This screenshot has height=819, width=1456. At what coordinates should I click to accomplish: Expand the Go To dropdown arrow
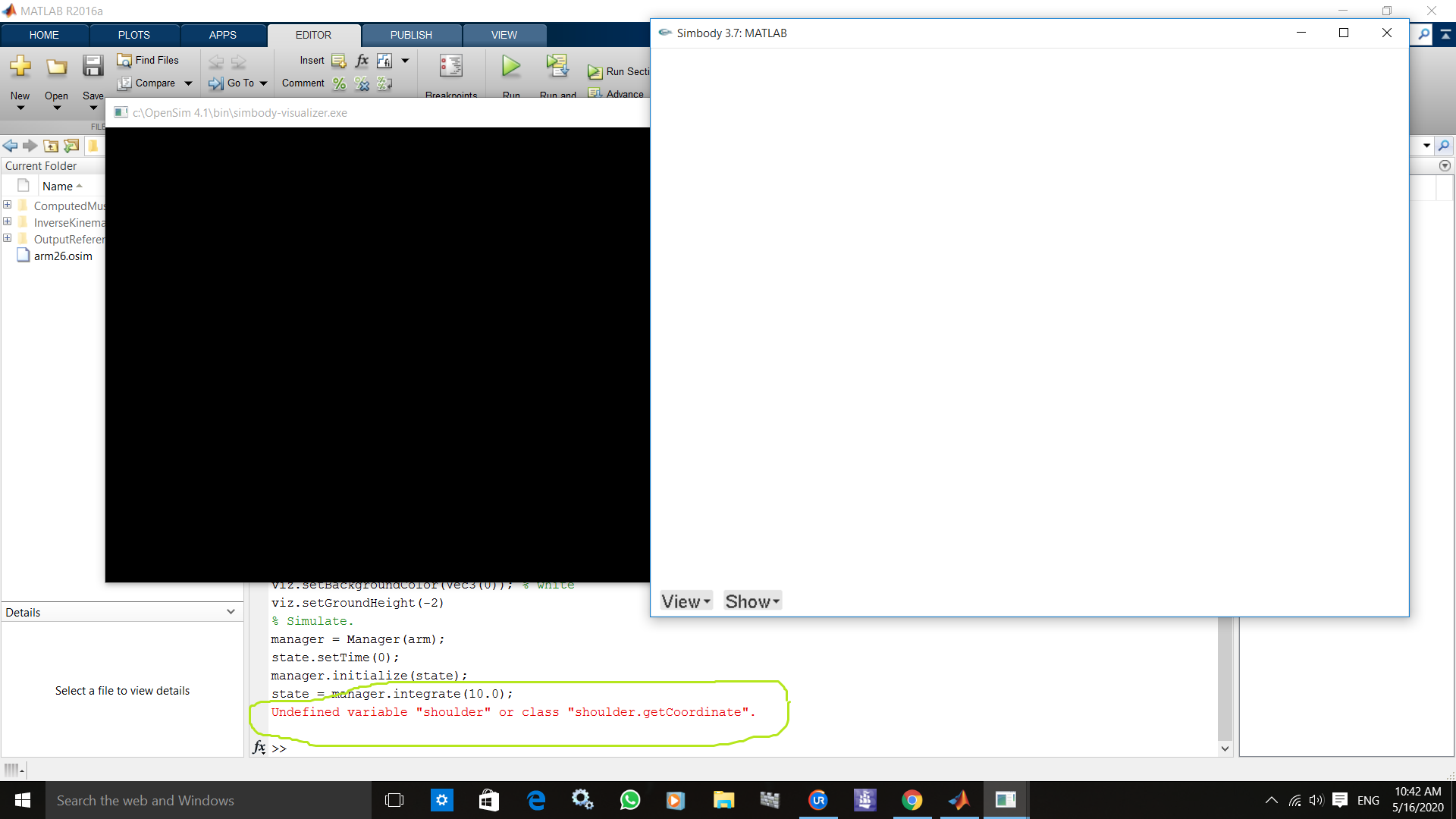[x=263, y=83]
